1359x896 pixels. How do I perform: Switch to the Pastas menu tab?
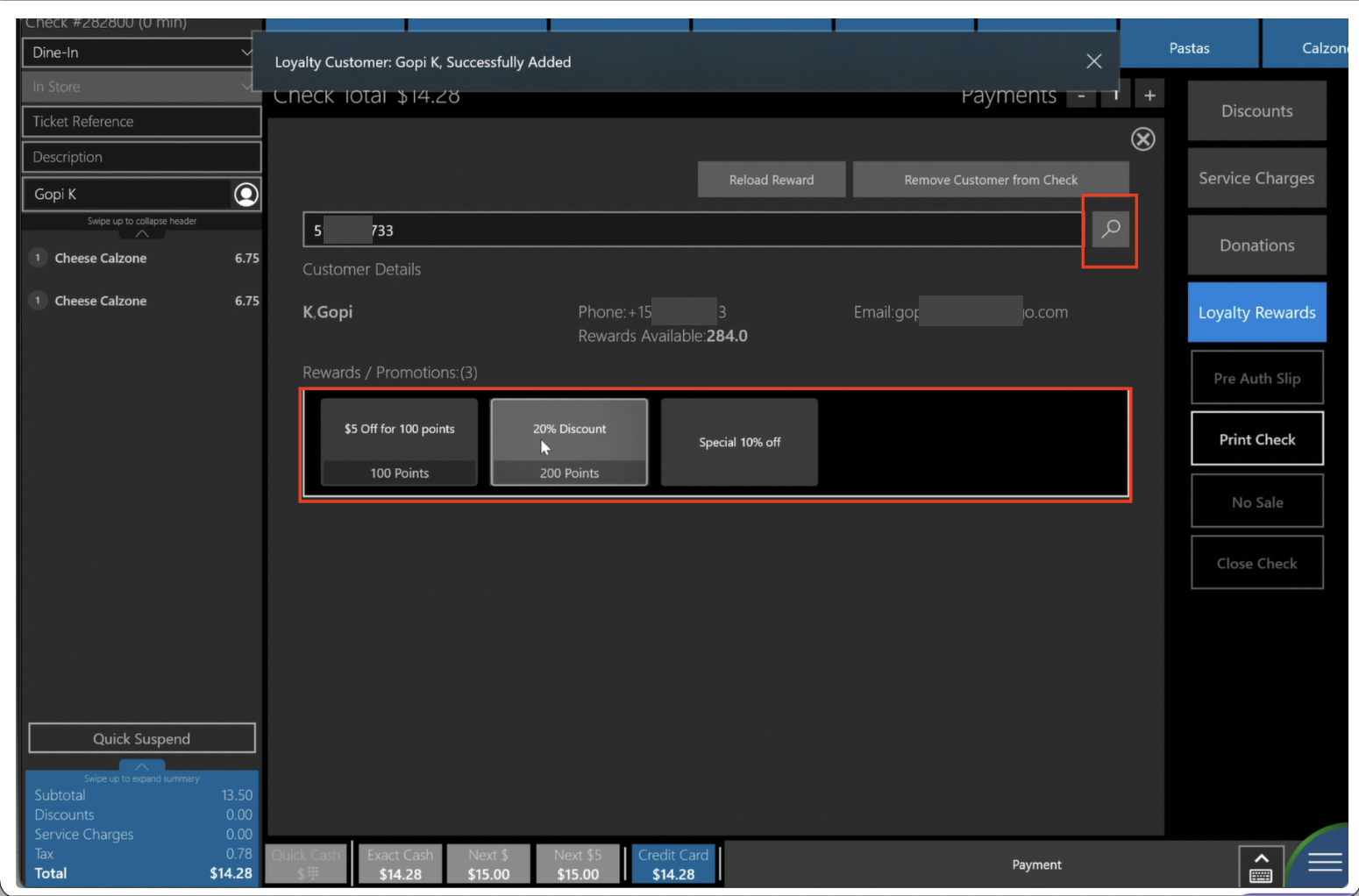(1188, 48)
